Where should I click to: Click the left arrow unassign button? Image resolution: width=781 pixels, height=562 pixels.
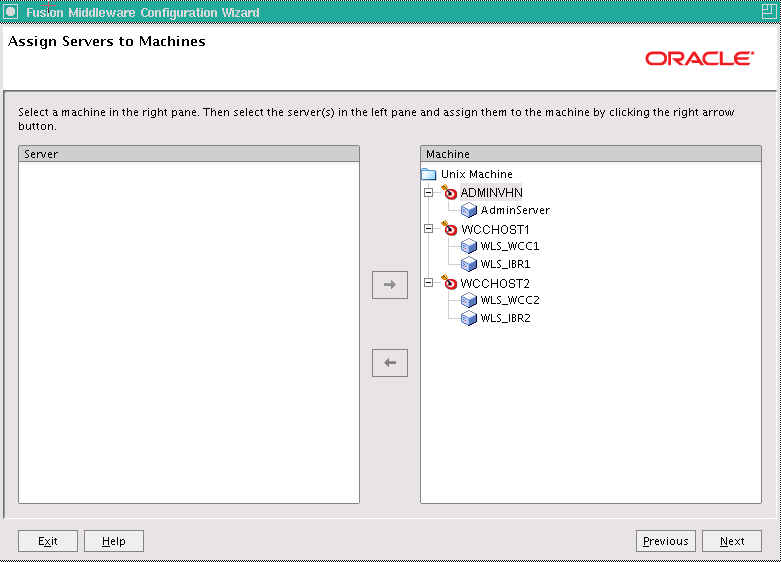point(390,363)
